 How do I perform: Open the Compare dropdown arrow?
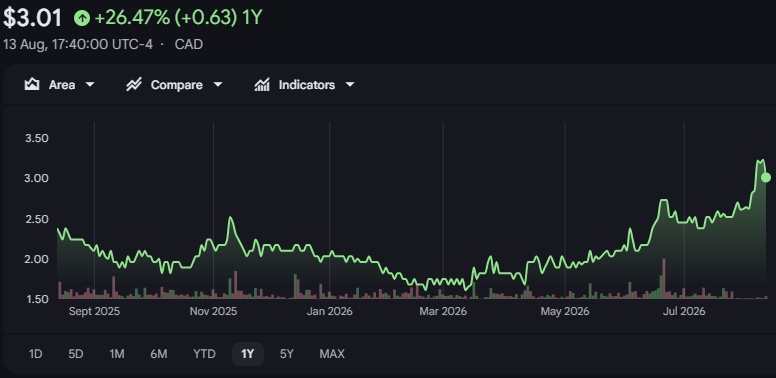218,85
